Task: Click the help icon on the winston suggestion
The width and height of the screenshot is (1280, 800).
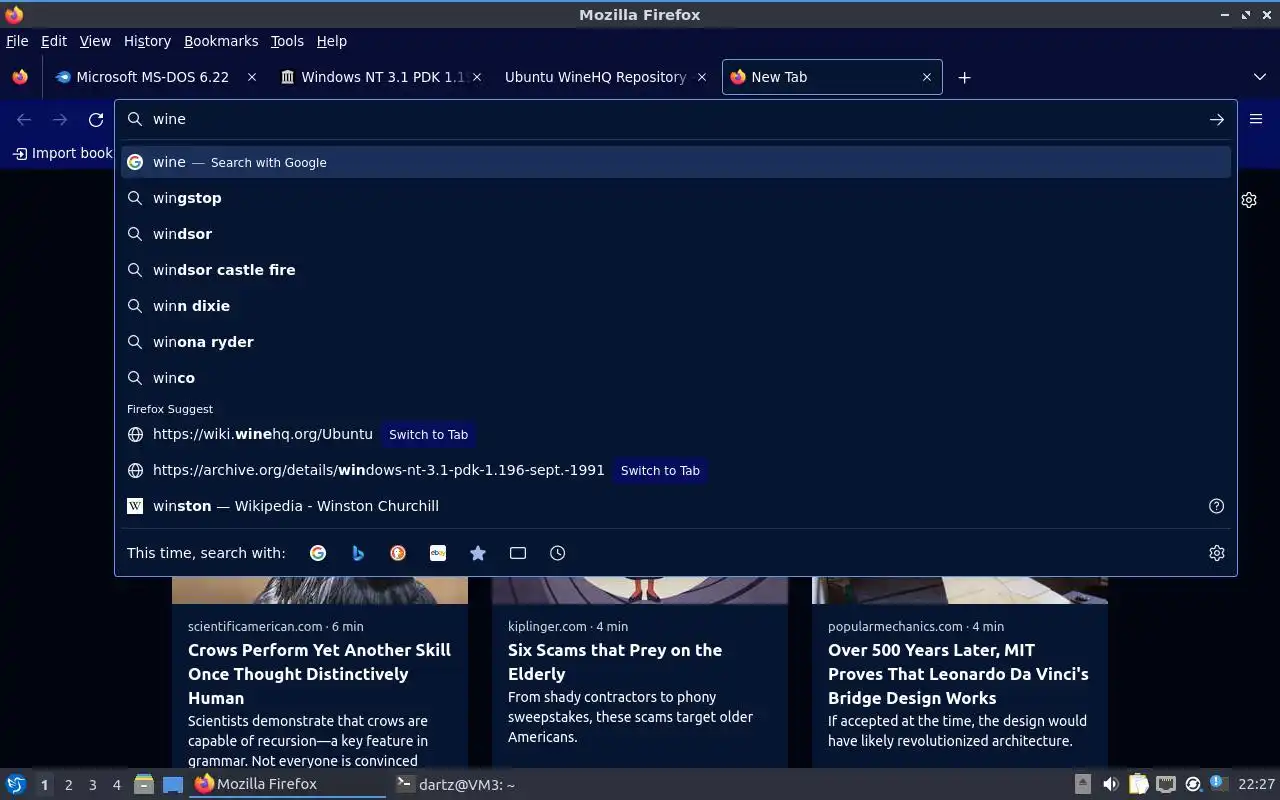Action: coord(1216,506)
